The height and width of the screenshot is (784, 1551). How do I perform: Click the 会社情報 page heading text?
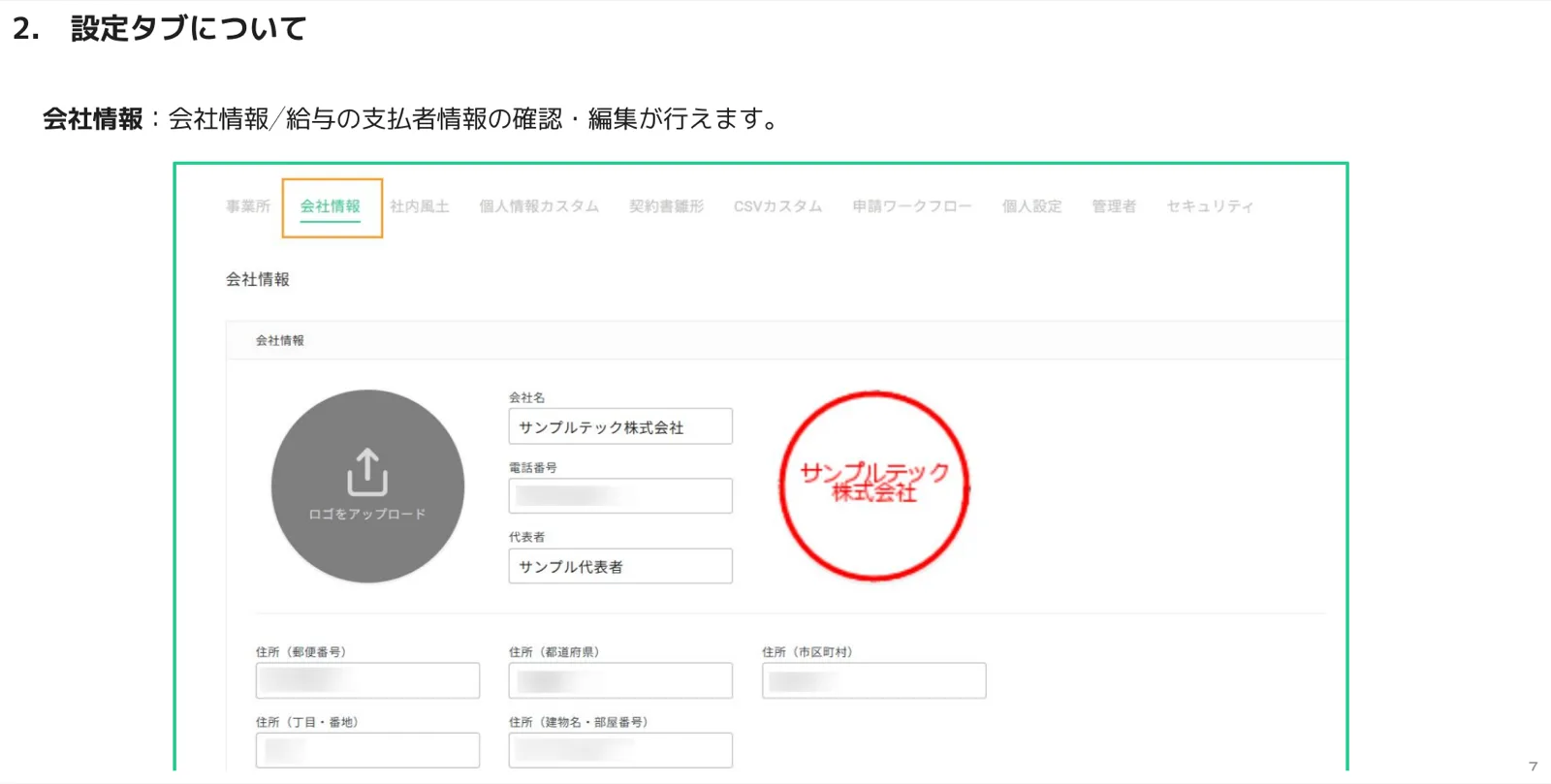[x=258, y=279]
